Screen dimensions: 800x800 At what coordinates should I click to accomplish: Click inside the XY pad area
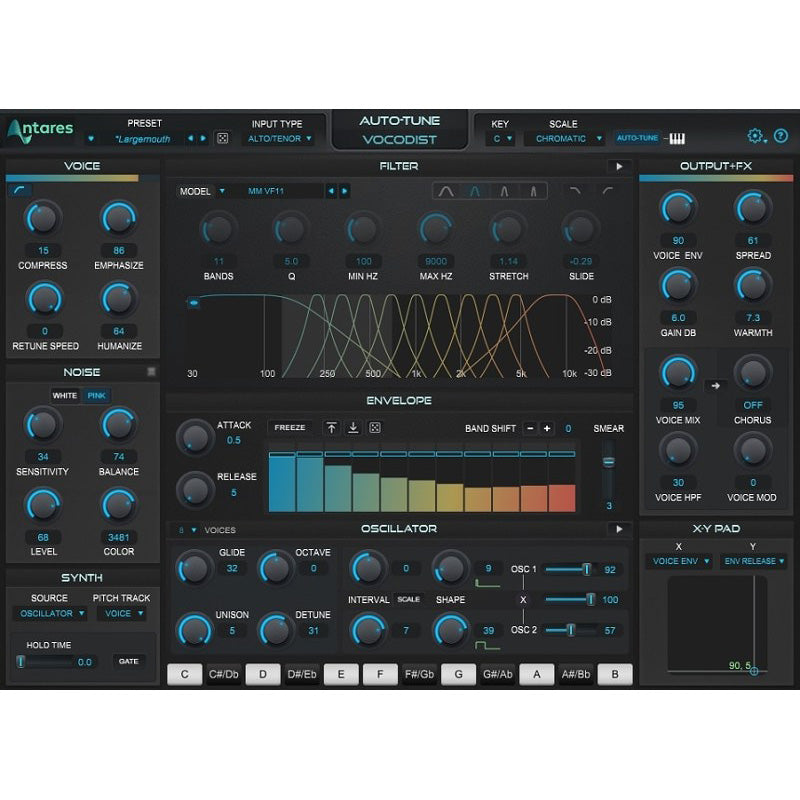[x=717, y=623]
